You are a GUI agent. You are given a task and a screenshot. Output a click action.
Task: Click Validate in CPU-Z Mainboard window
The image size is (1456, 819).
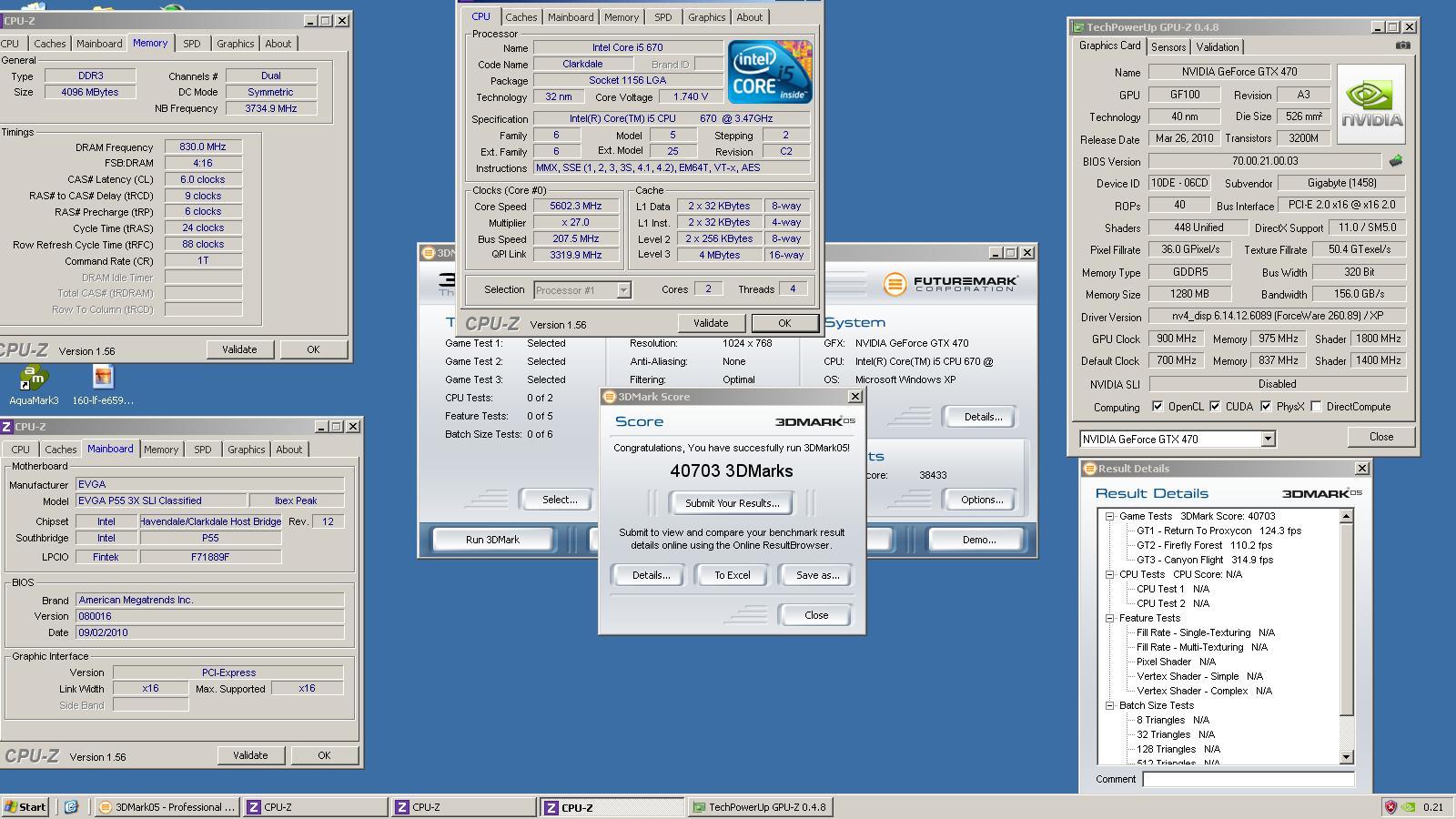point(250,755)
